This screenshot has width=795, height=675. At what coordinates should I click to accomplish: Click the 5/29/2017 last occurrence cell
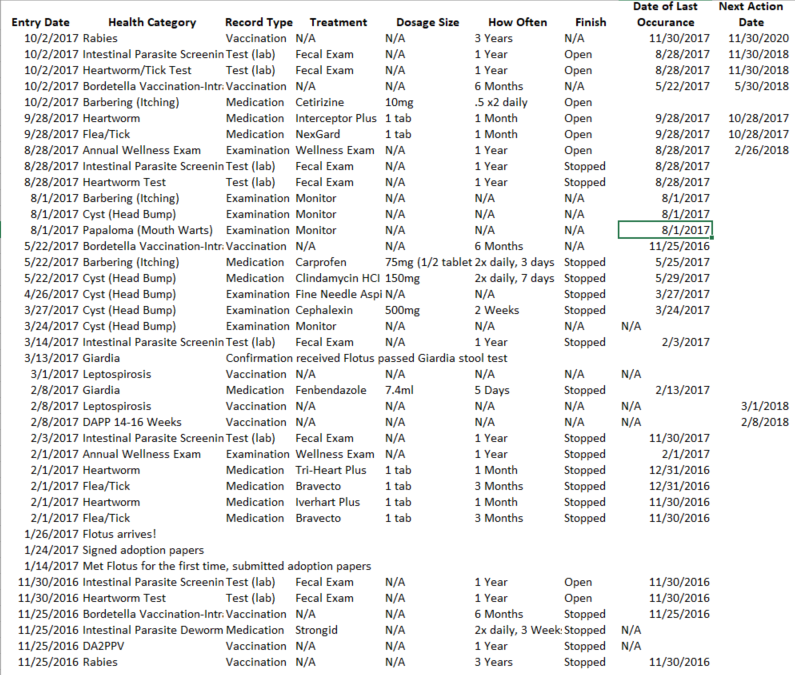[x=682, y=278]
